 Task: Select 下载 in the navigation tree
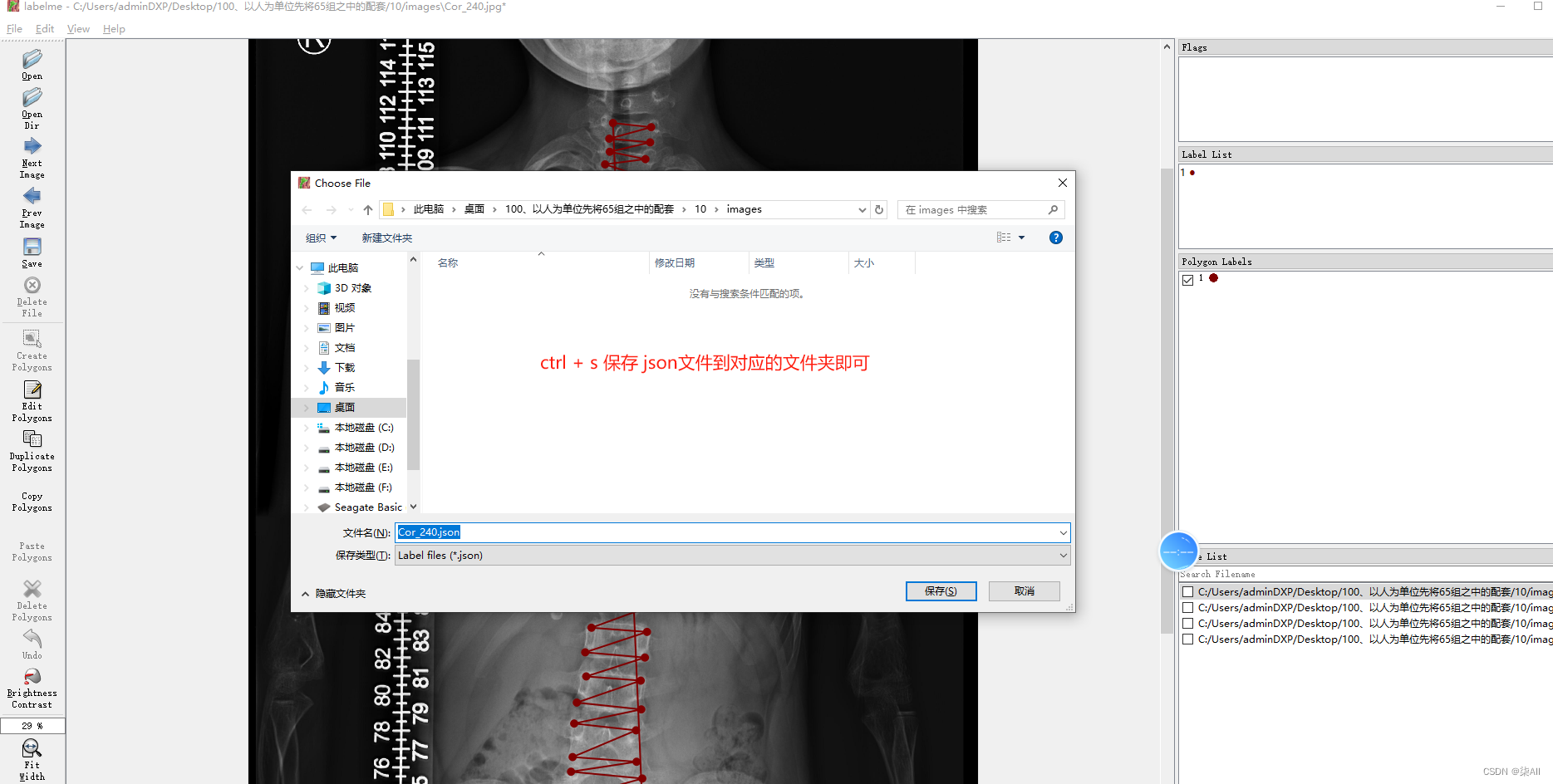(x=344, y=368)
